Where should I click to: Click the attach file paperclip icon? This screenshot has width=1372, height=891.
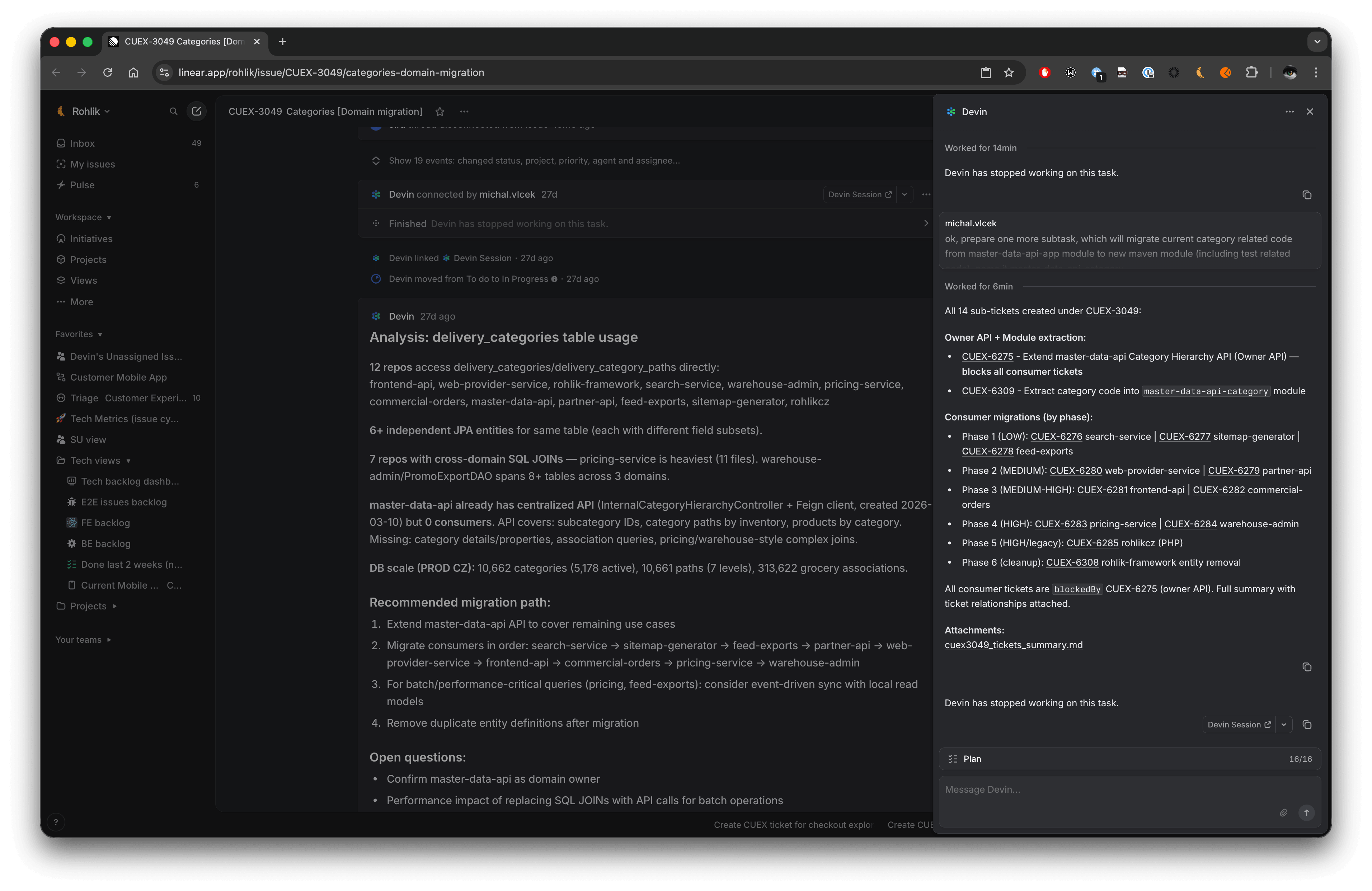click(x=1283, y=812)
